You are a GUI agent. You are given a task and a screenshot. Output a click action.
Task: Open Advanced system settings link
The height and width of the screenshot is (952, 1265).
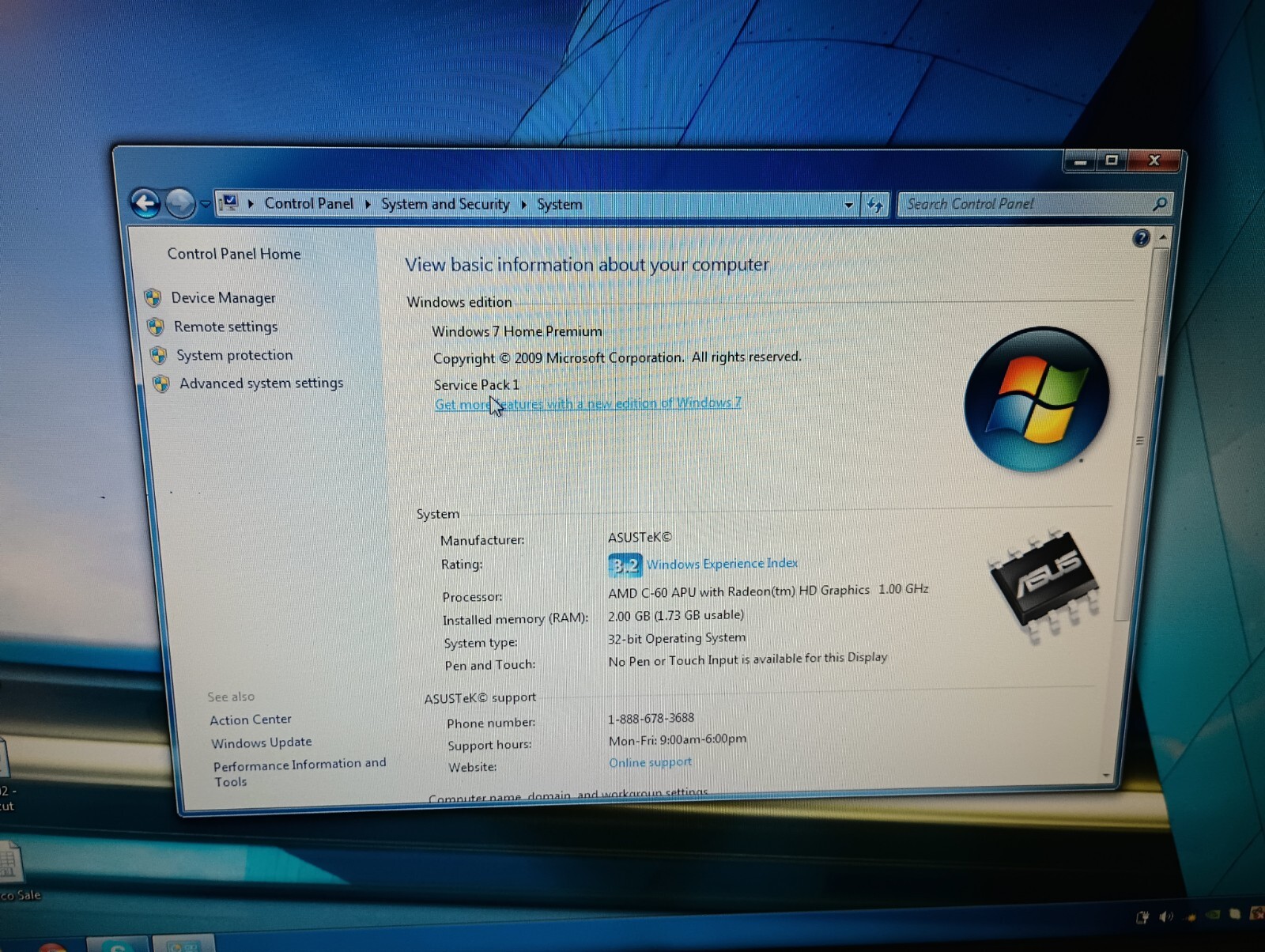pos(261,383)
